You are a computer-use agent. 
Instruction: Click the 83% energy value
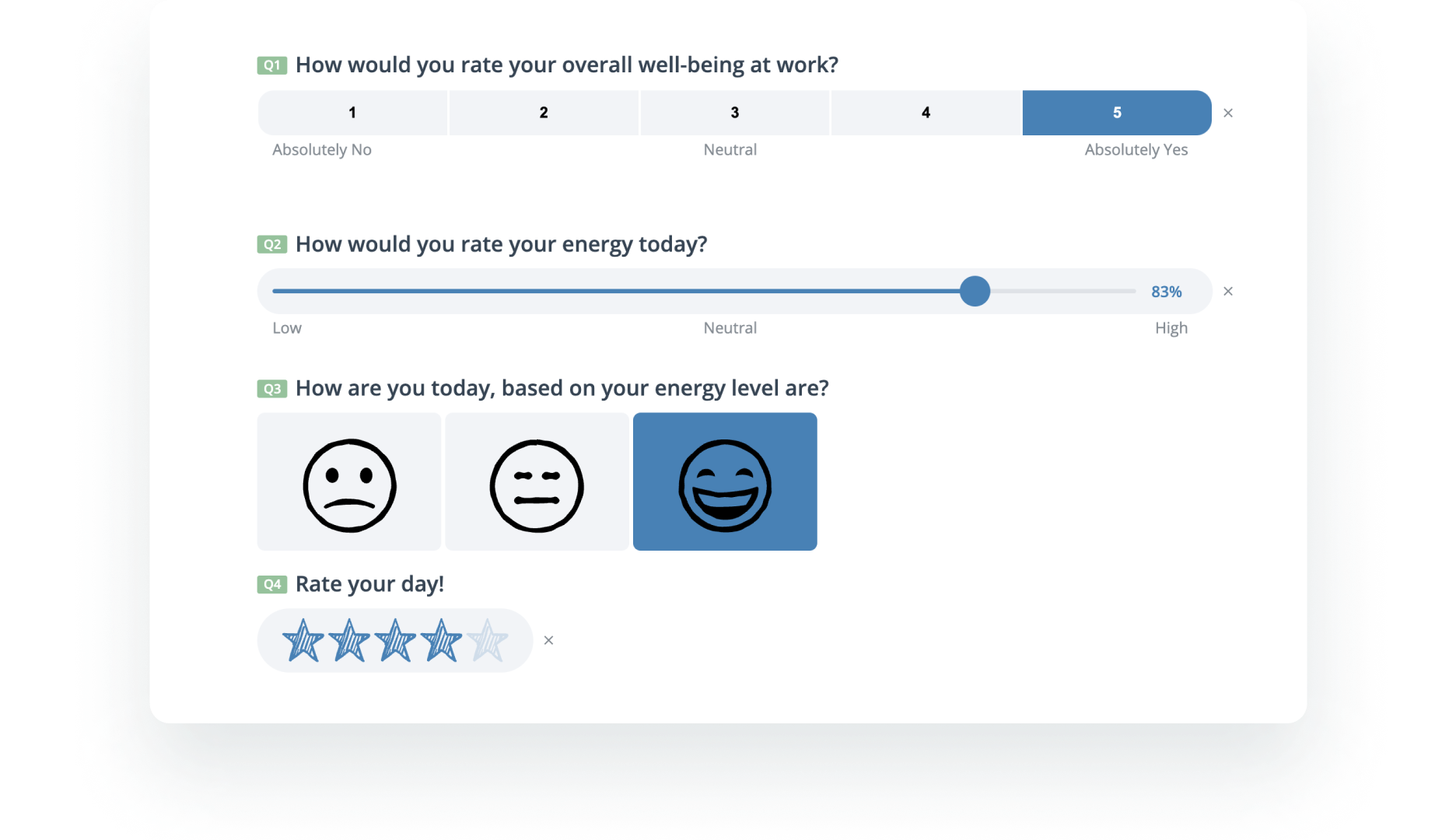(1166, 292)
